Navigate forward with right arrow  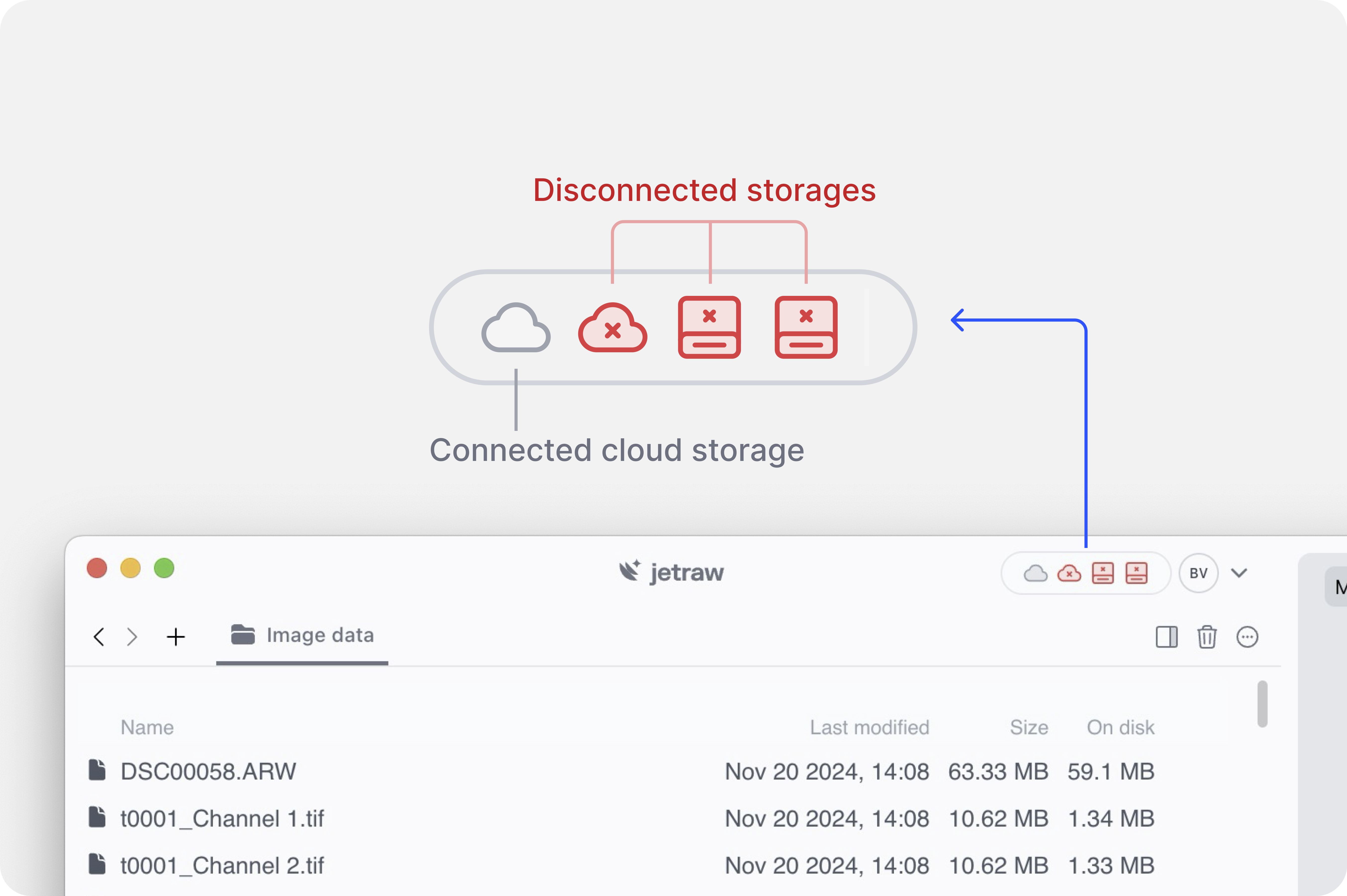pos(132,636)
